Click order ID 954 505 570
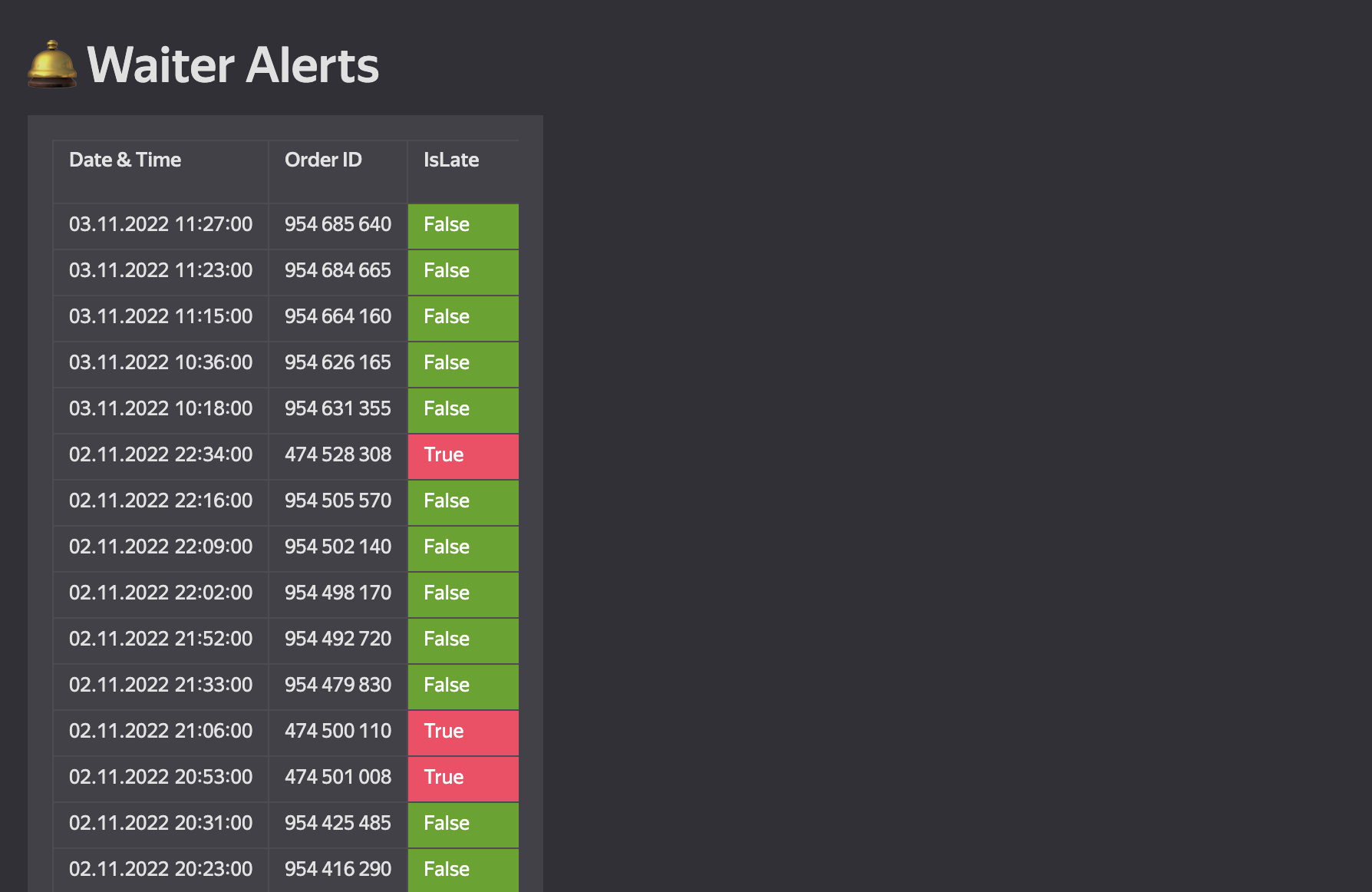Screen dimensions: 1372x892 (338, 501)
